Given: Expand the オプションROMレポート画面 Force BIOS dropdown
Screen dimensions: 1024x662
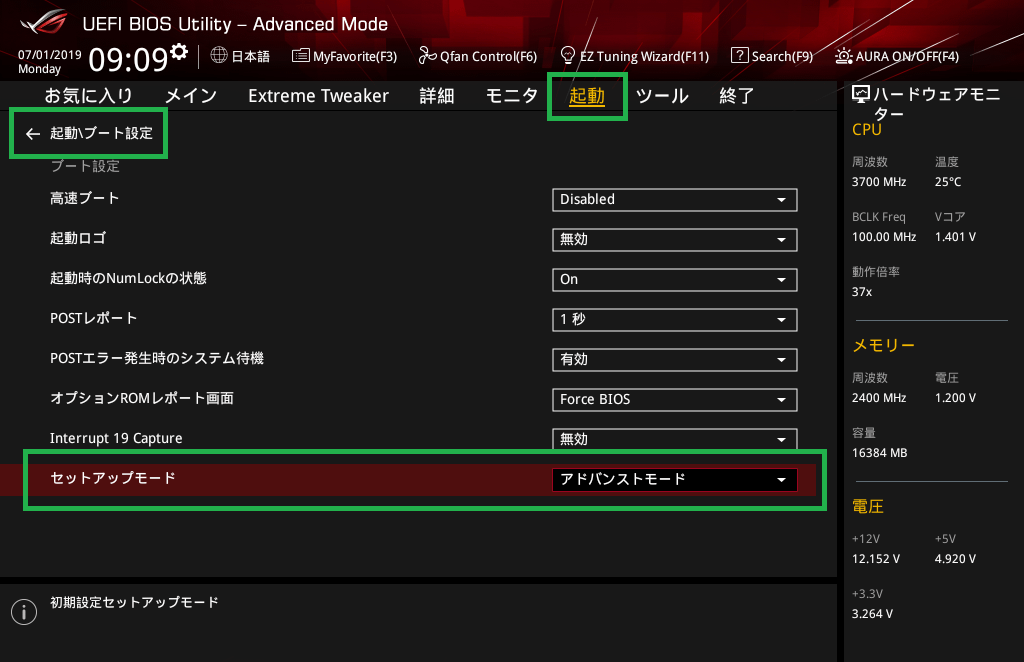Looking at the screenshot, I should tap(674, 400).
